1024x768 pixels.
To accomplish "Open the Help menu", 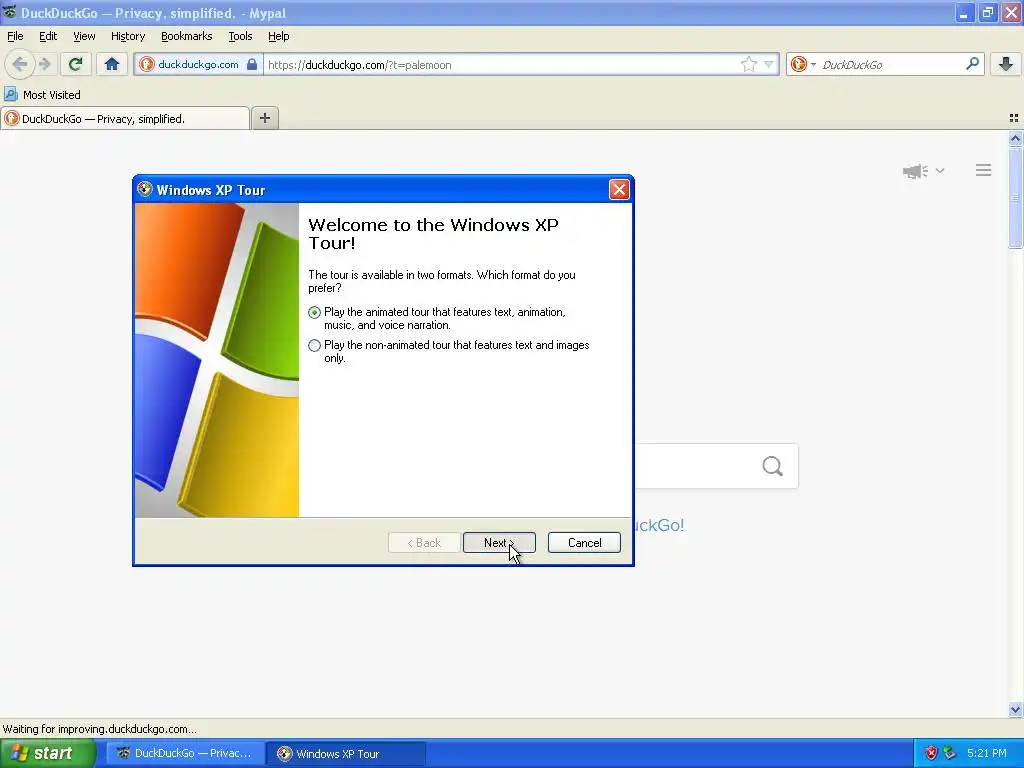I will (x=278, y=36).
